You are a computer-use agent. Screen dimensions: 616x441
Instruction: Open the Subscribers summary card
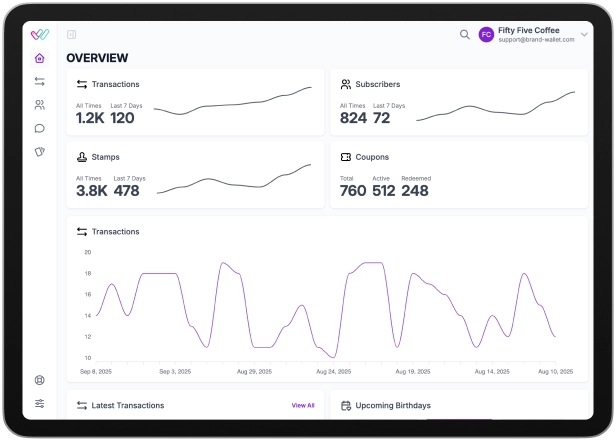(x=459, y=102)
